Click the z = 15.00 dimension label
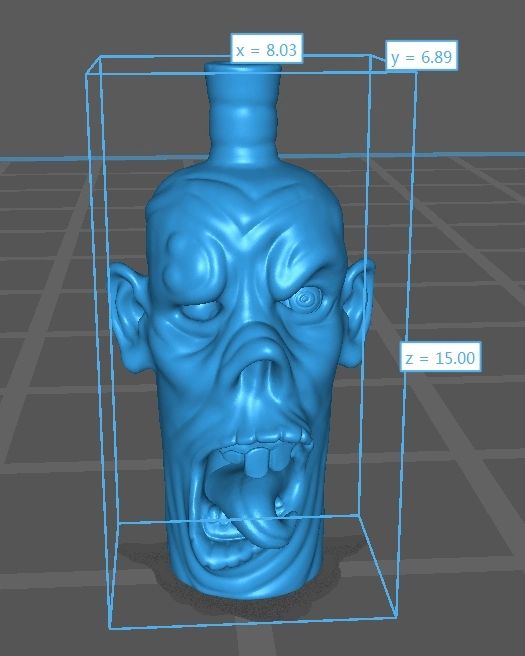This screenshot has width=525, height=656. tap(440, 356)
